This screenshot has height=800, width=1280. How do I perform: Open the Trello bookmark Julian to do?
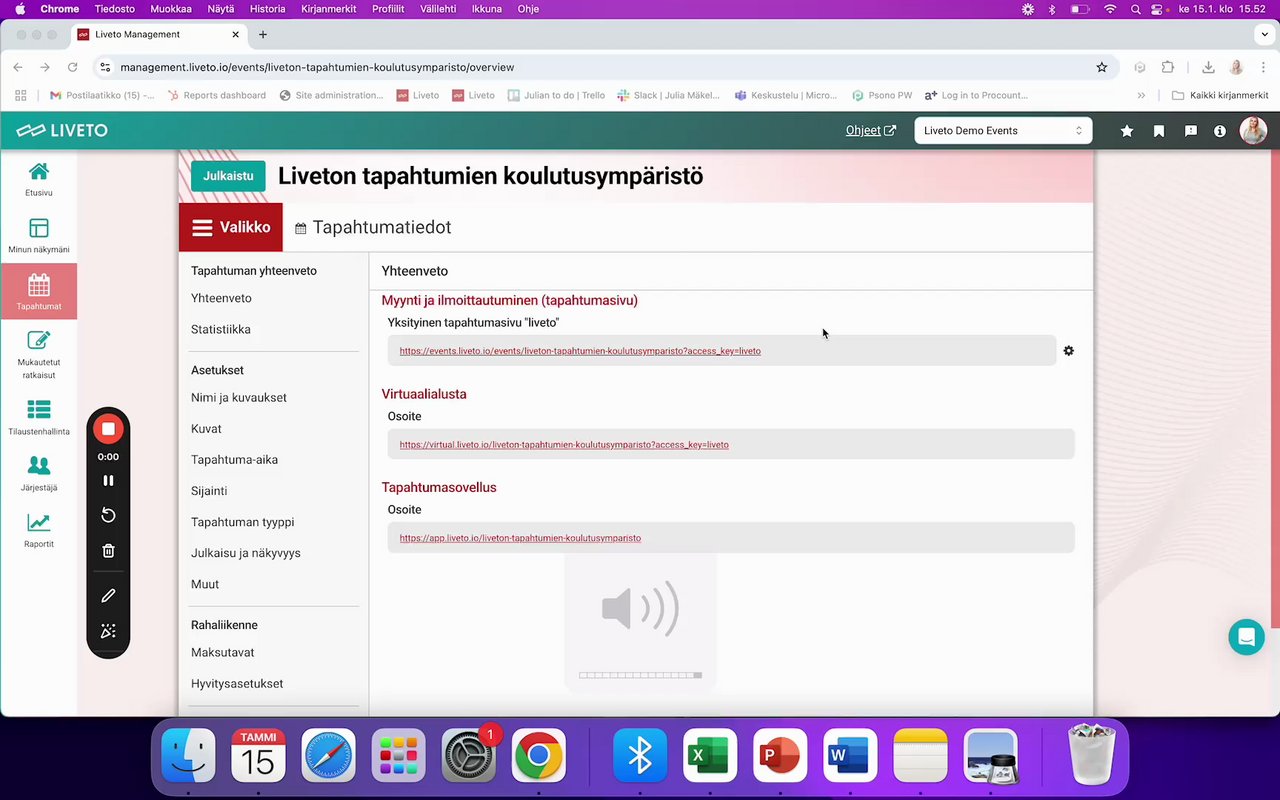pyautogui.click(x=556, y=96)
